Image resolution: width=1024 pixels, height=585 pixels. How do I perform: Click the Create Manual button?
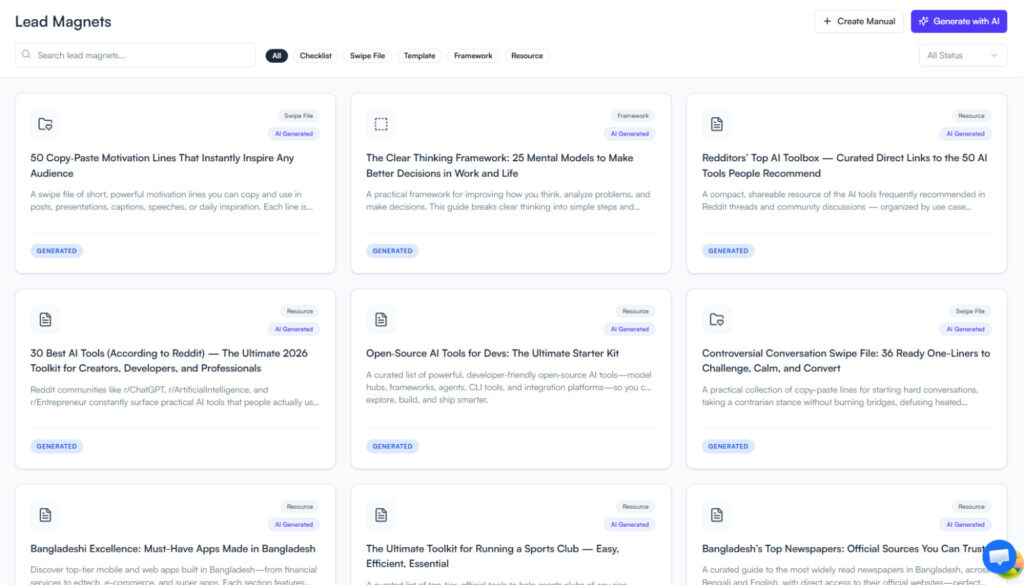[x=858, y=21]
